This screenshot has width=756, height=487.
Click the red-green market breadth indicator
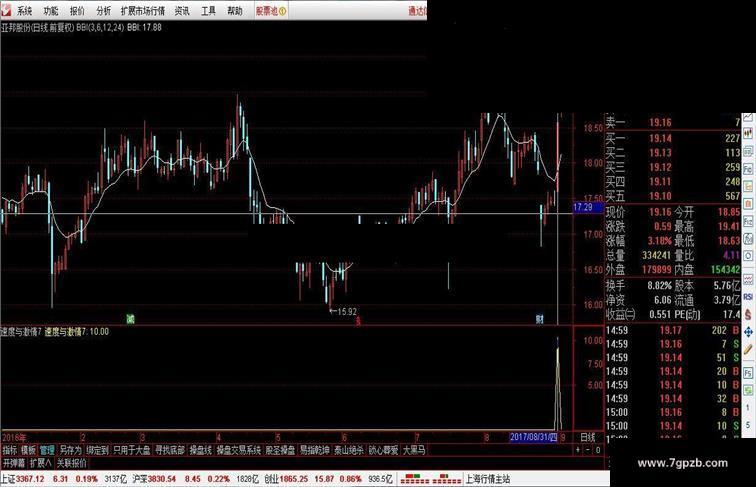[430, 479]
